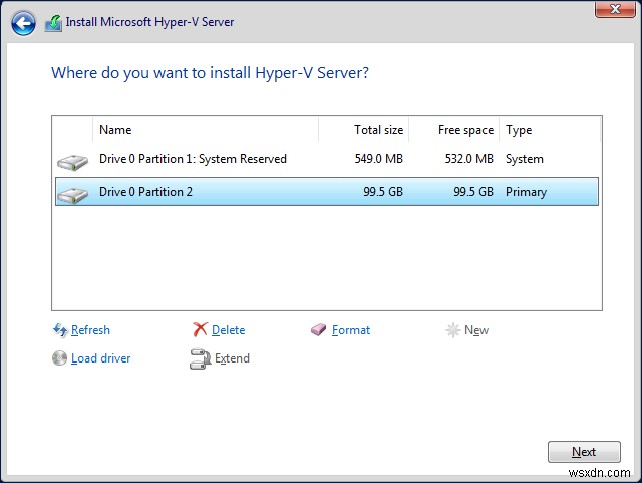Image resolution: width=642 pixels, height=483 pixels.
Task: Click the New partition star icon
Action: click(453, 330)
